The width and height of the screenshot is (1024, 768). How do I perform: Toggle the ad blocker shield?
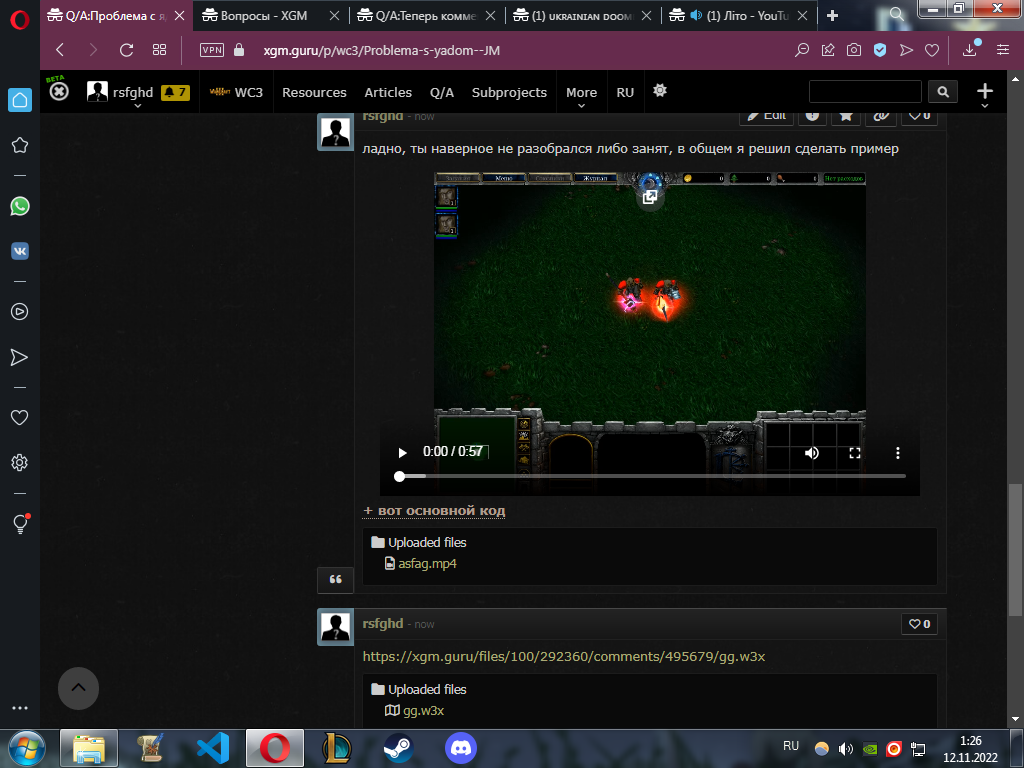[x=880, y=50]
